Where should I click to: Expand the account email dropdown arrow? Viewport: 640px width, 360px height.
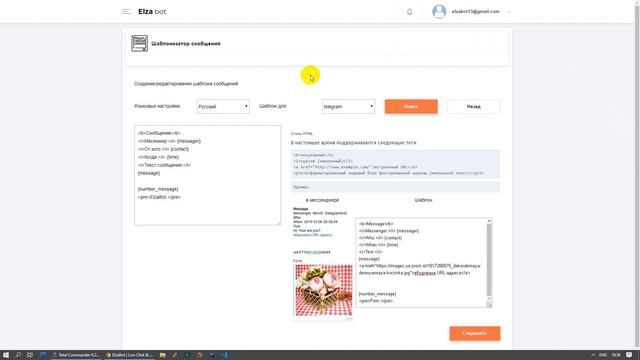[x=509, y=12]
